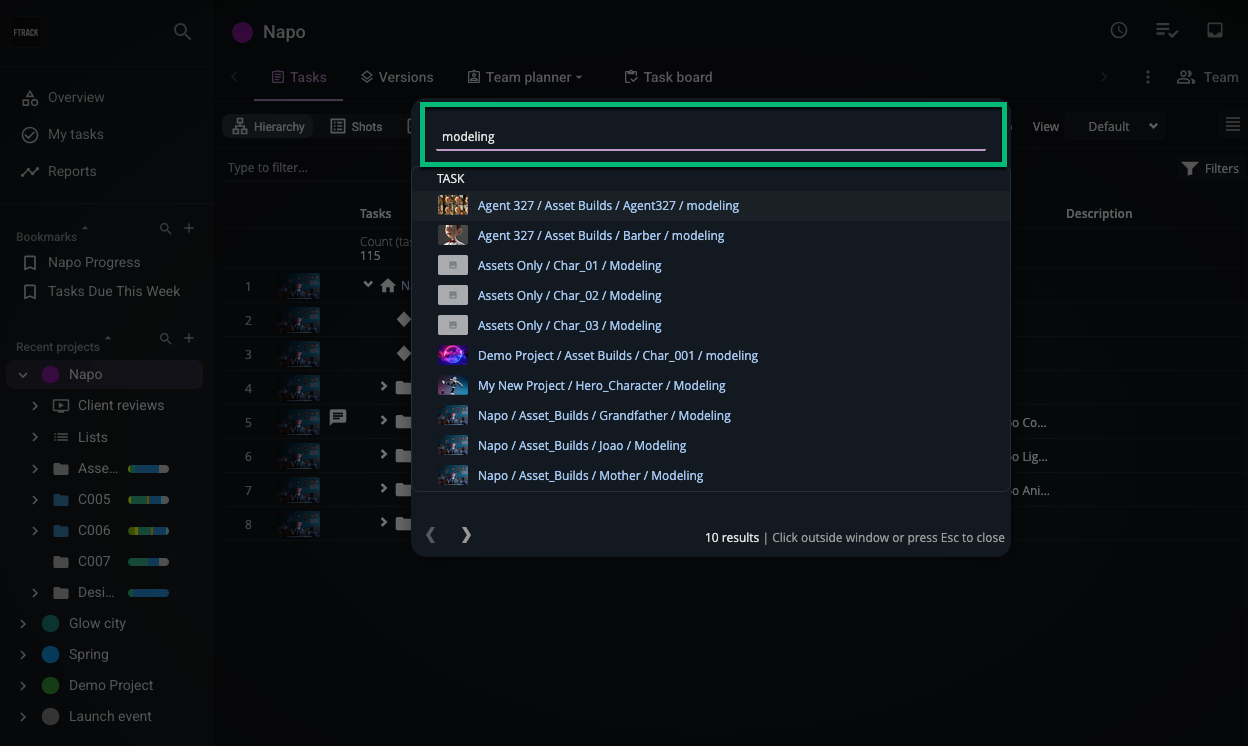This screenshot has height=746, width=1248.
Task: Click the search magnifier icon in sidebar
Action: click(x=182, y=32)
